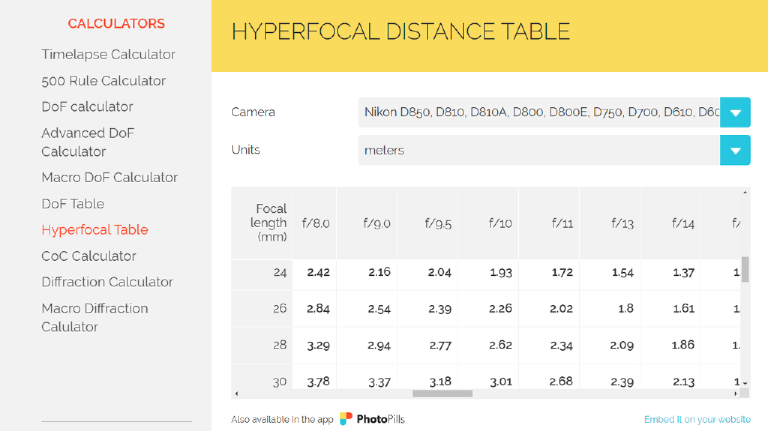Open Macro DoF Calculator

(x=109, y=177)
